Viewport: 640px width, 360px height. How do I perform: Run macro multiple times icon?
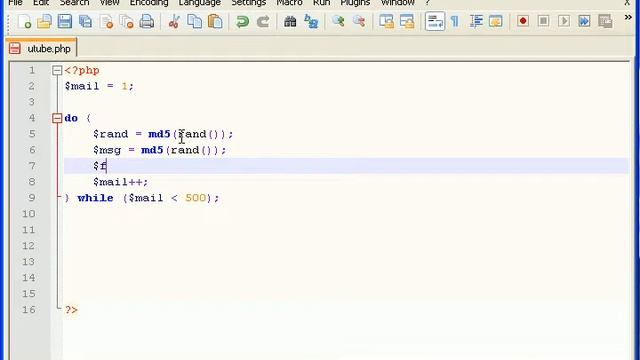click(x=584, y=21)
